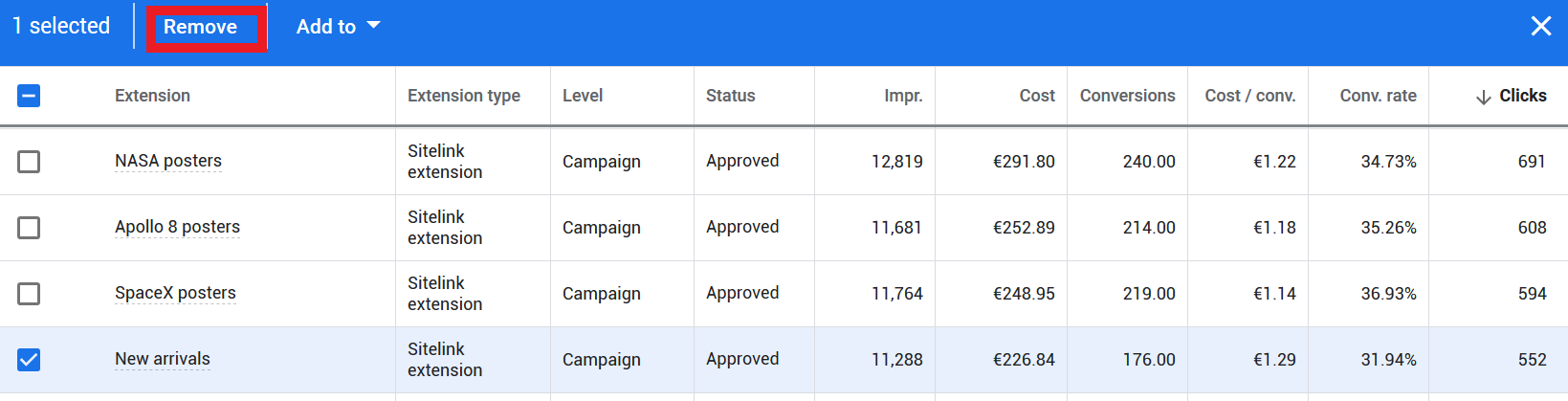The height and width of the screenshot is (401, 1568).
Task: Sort by the Extension type column header
Action: click(x=464, y=96)
